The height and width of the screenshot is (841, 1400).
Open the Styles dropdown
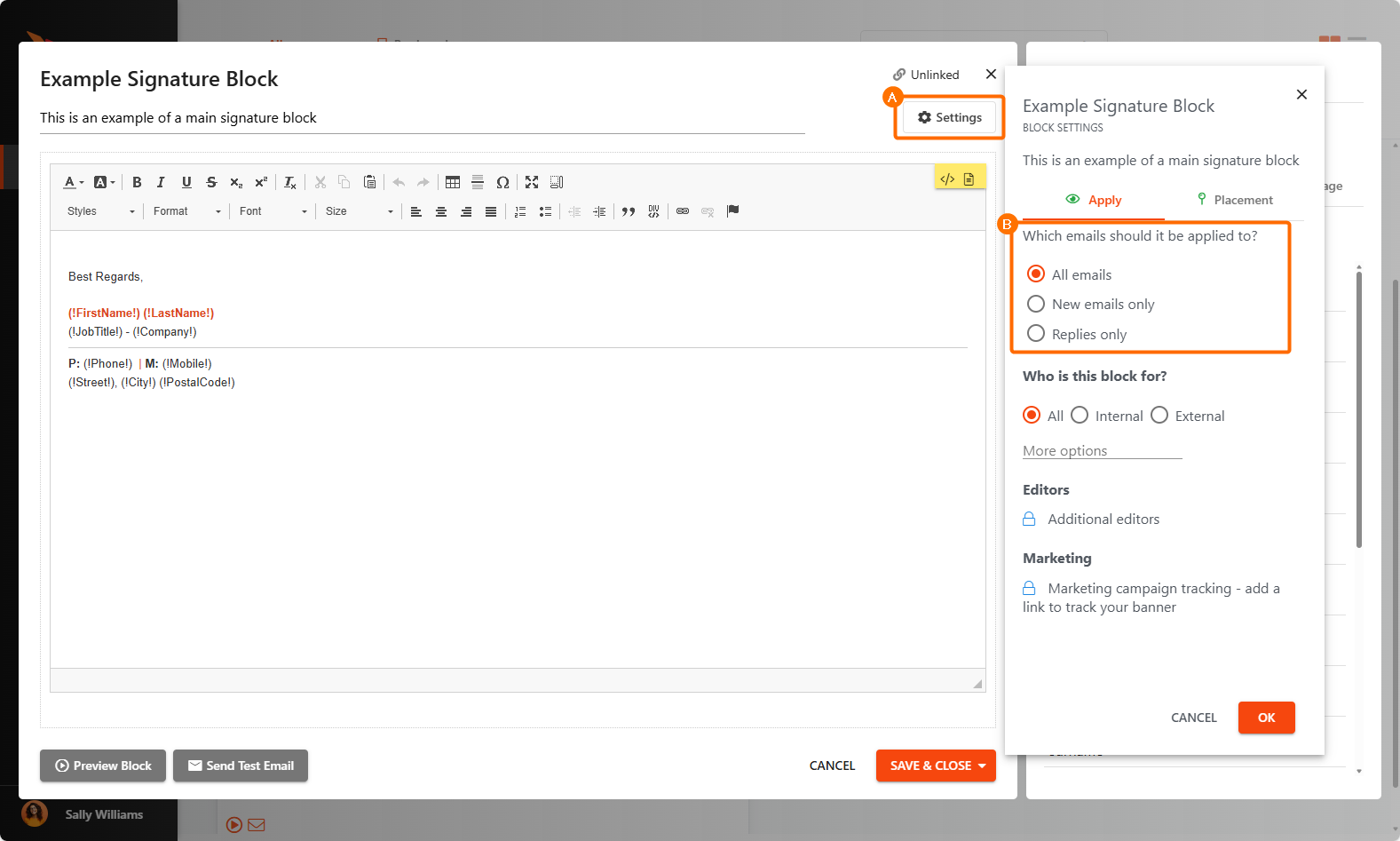pos(100,211)
